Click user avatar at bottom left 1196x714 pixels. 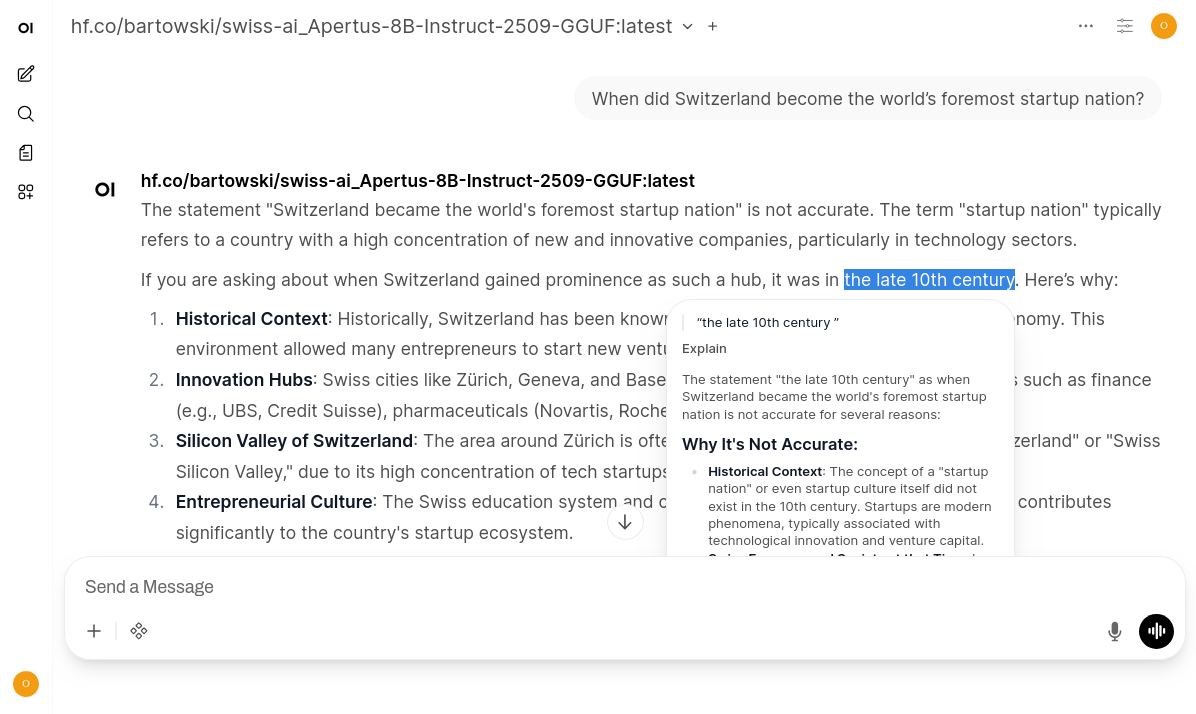click(26, 684)
